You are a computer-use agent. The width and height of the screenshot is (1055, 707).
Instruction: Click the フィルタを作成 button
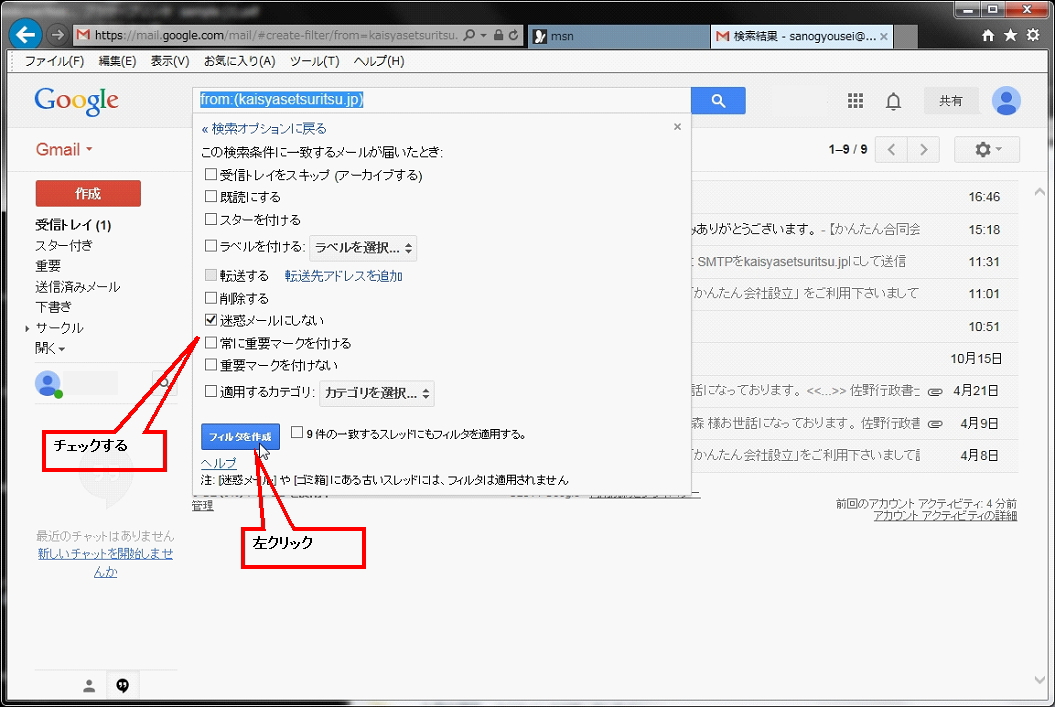coord(240,438)
